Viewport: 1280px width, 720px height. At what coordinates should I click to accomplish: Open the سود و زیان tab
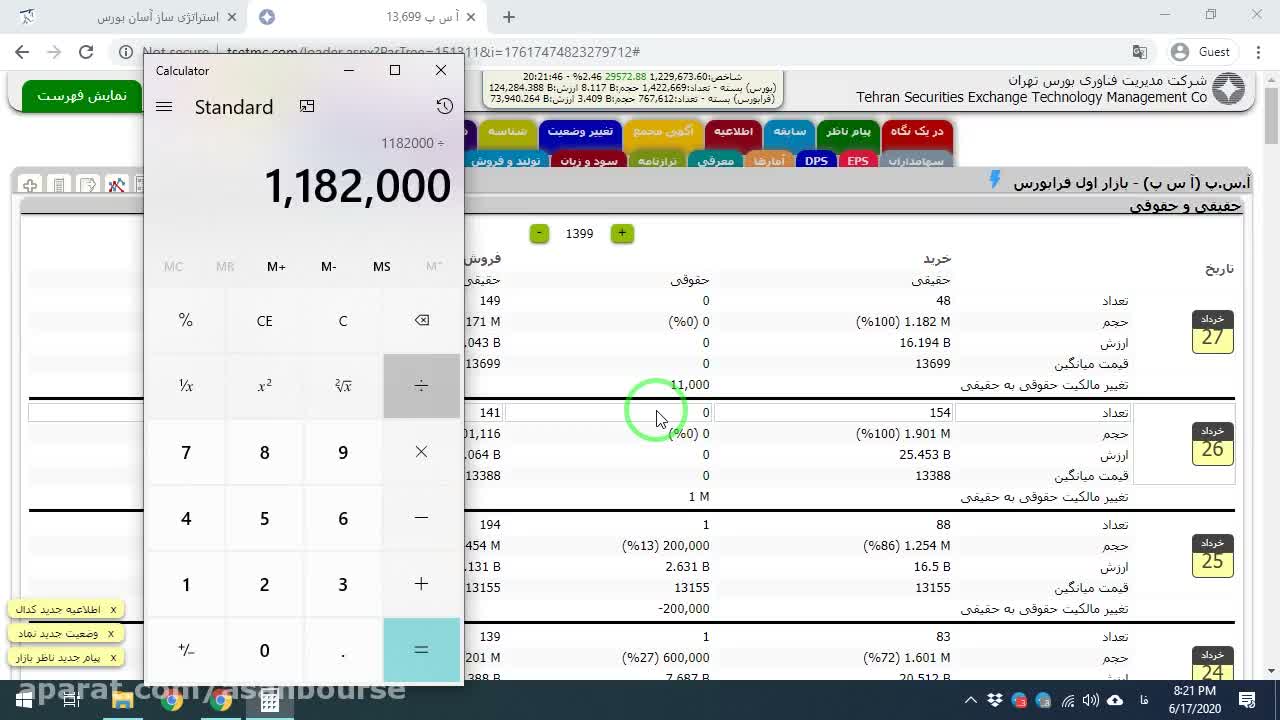pos(588,160)
